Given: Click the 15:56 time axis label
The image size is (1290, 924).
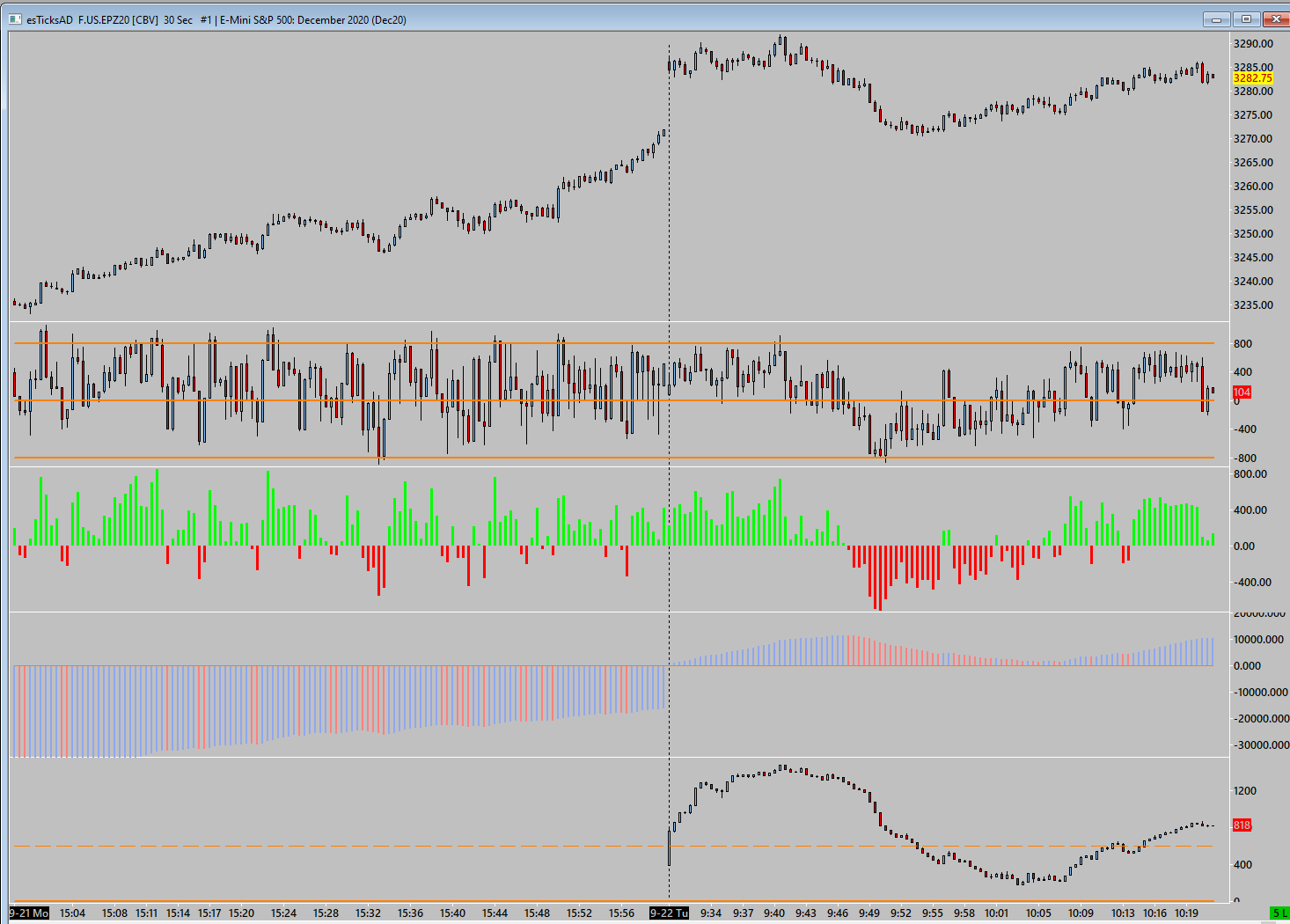Looking at the screenshot, I should point(621,913).
